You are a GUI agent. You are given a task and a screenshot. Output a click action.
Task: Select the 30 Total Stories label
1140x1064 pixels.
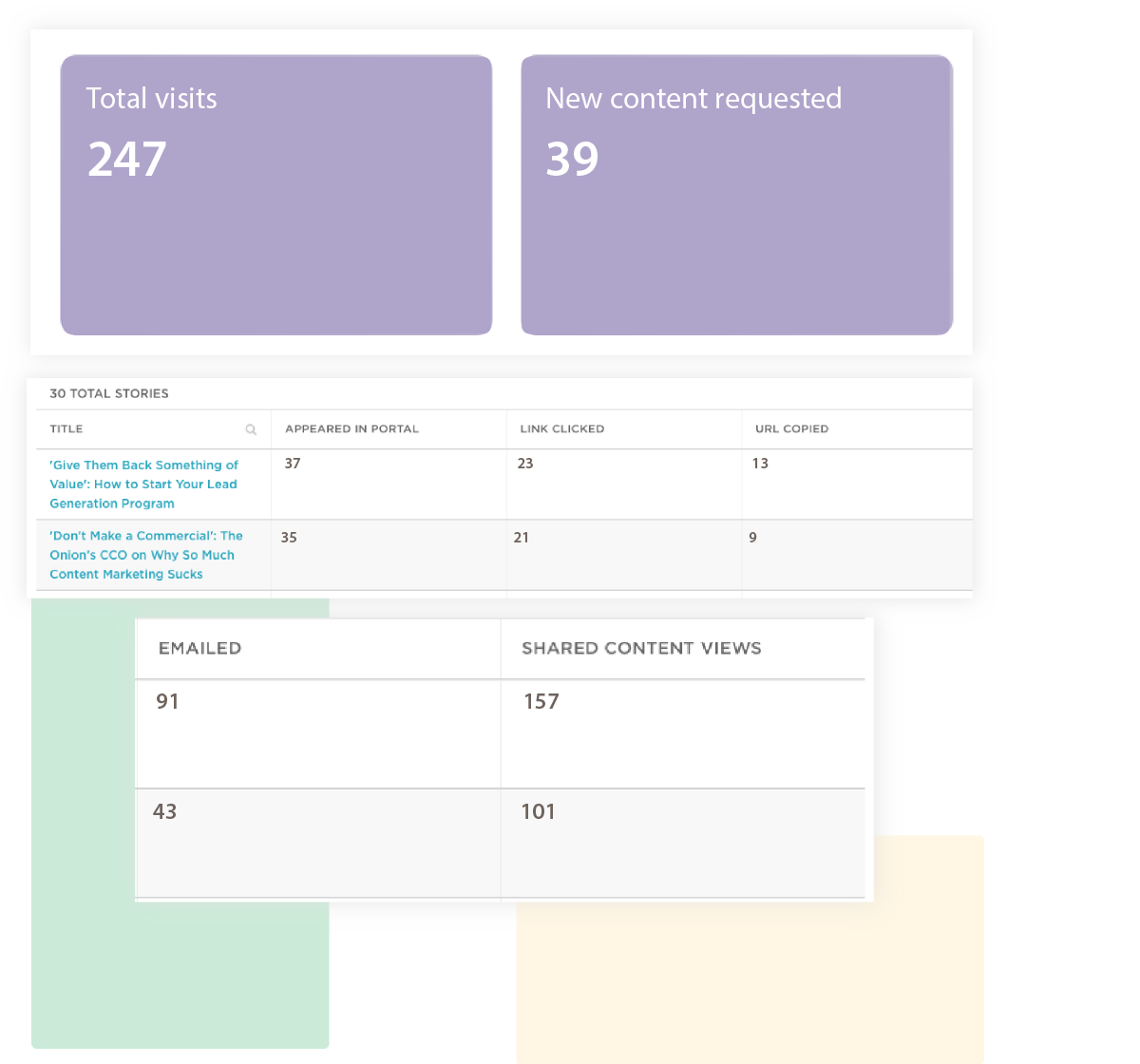tap(108, 393)
